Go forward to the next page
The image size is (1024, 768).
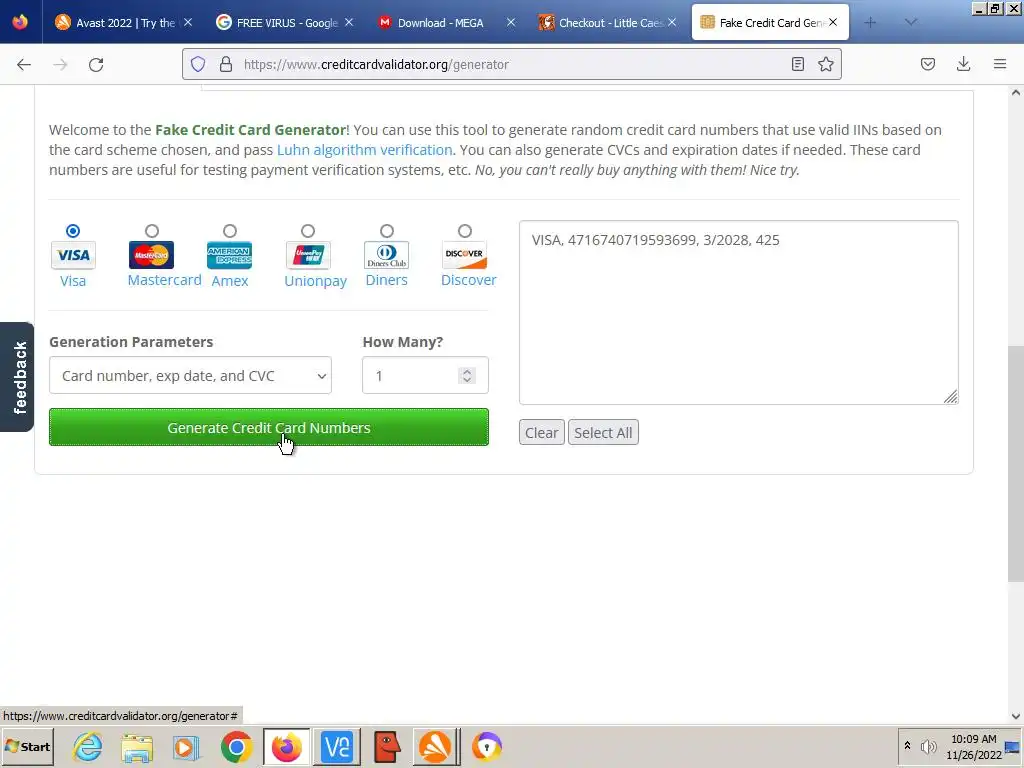(60, 65)
